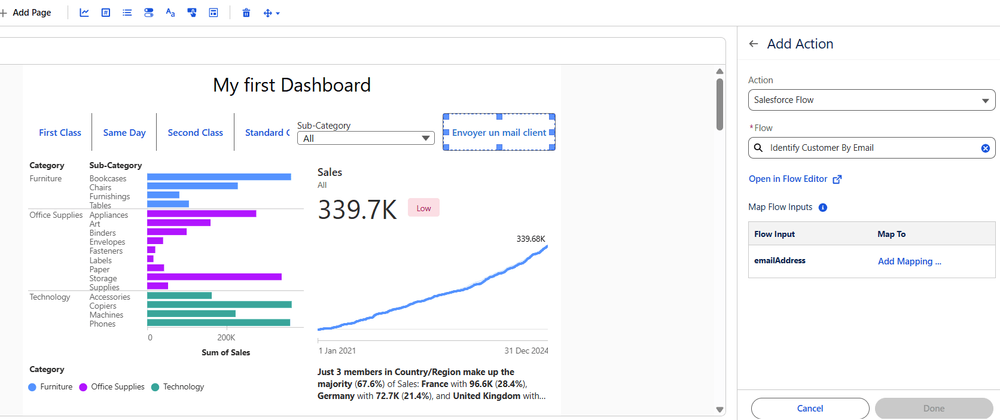Select the Same Day filter tab

pos(124,132)
